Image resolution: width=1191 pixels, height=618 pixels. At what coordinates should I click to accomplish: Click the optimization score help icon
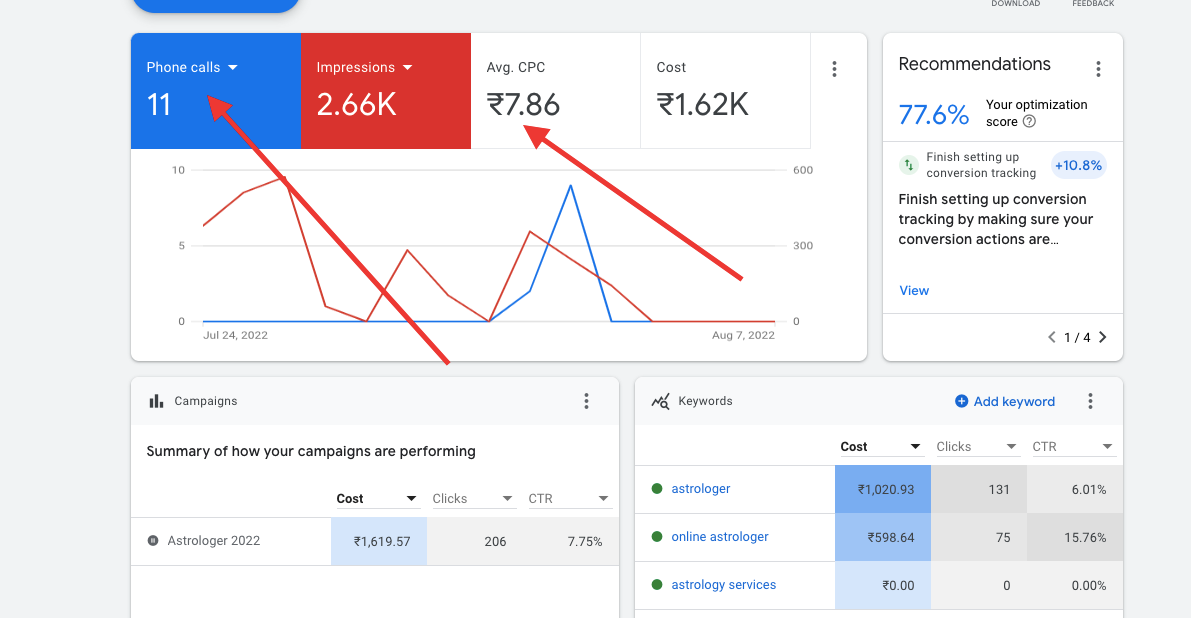pyautogui.click(x=1029, y=121)
